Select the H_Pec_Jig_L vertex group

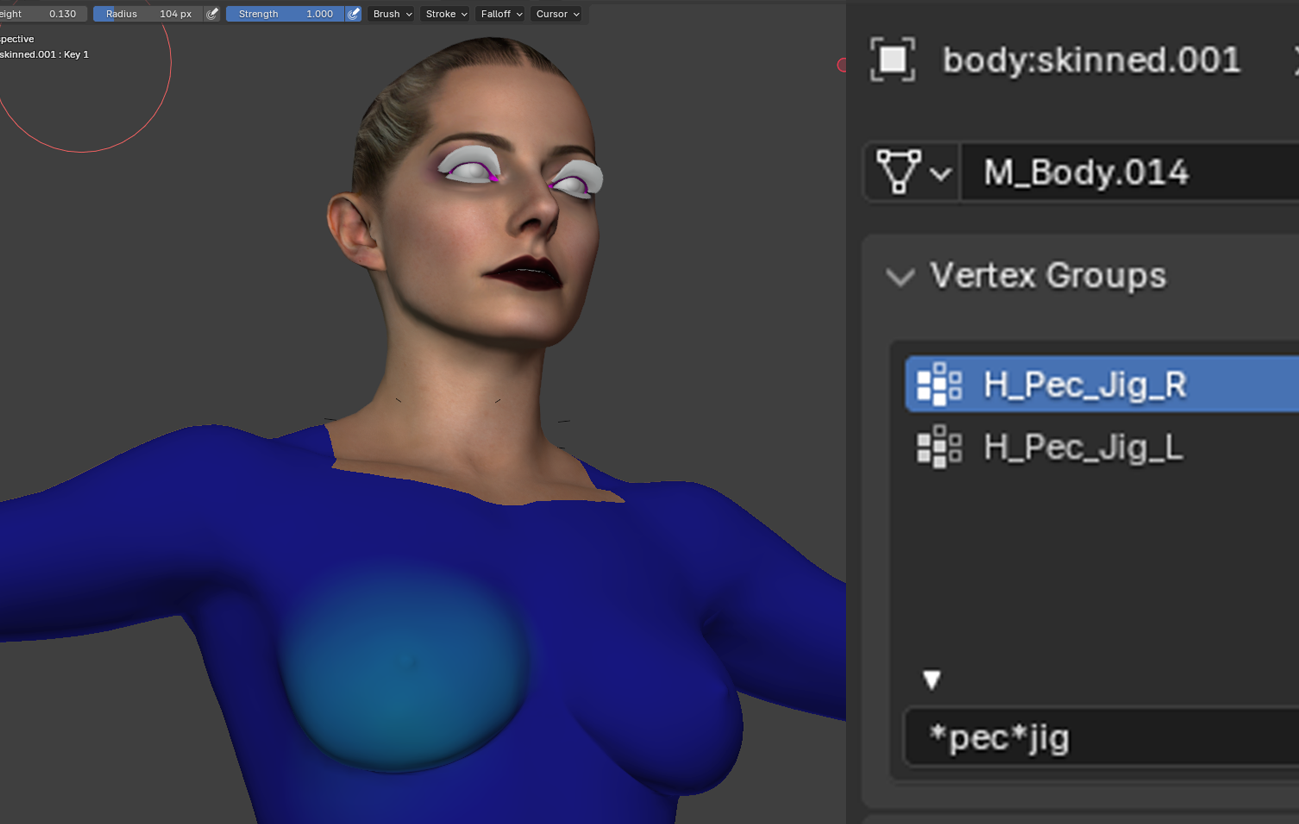[1101, 447]
